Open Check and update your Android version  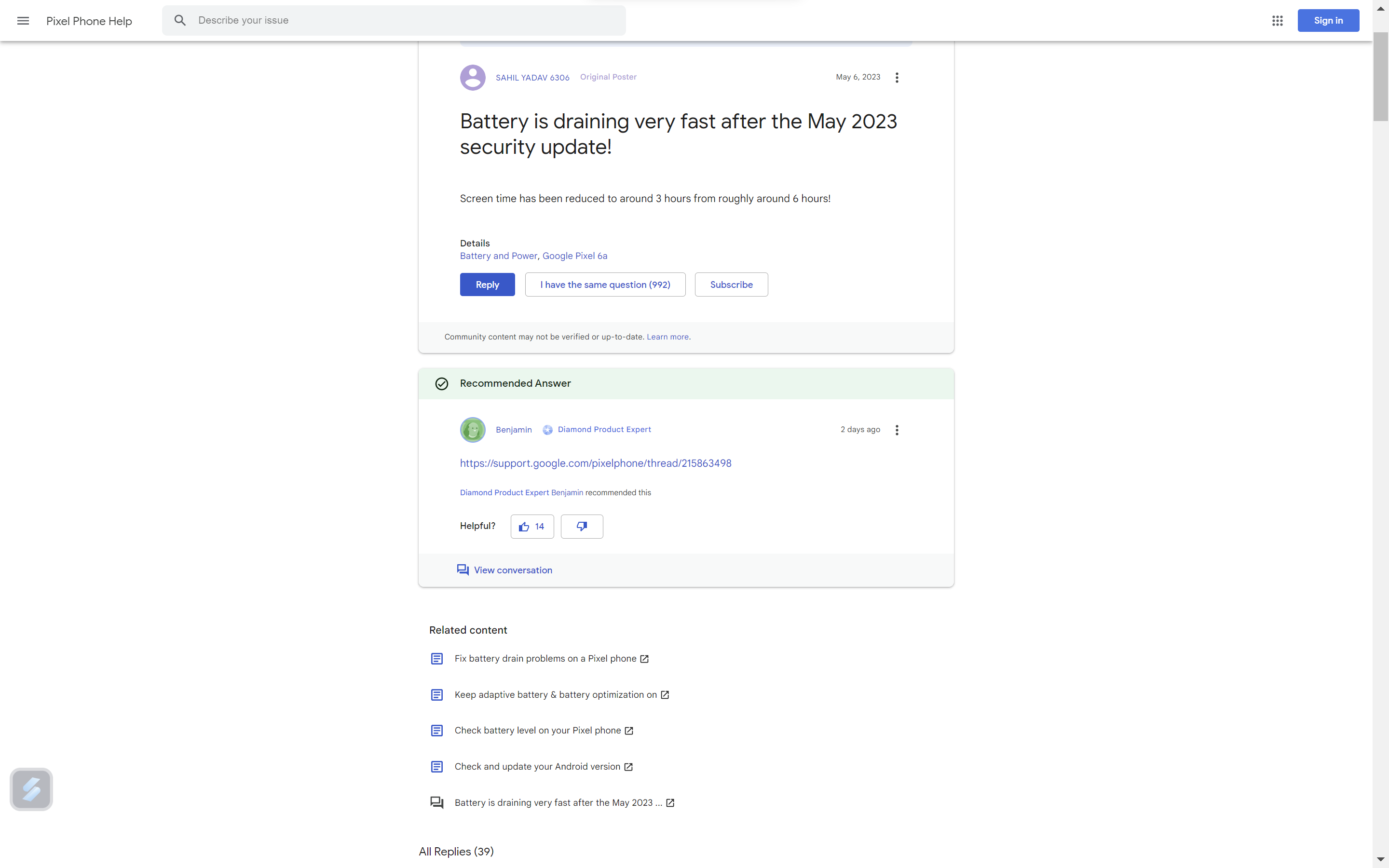coord(537,767)
